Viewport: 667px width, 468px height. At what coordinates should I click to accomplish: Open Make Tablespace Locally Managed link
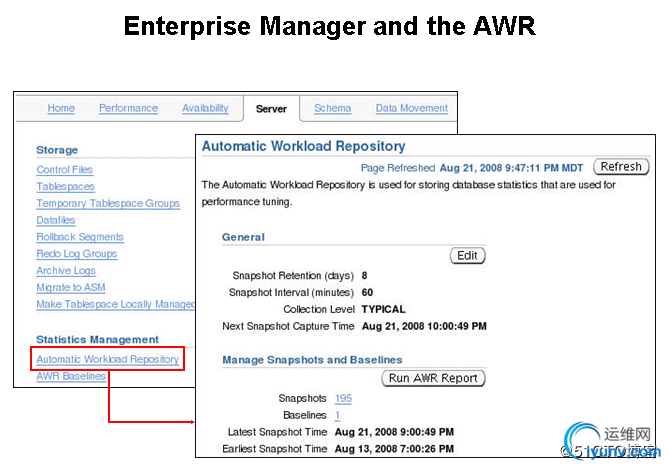tap(116, 304)
